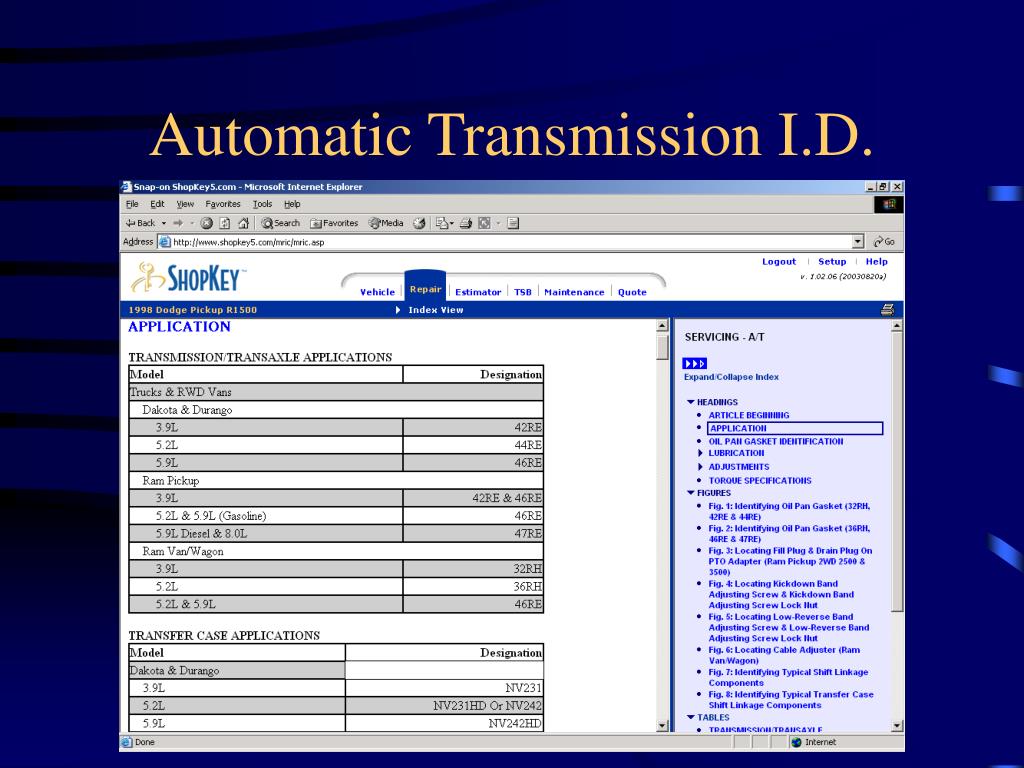Click the Discuss icon at toolbar end
The image size is (1024, 768).
tap(513, 223)
